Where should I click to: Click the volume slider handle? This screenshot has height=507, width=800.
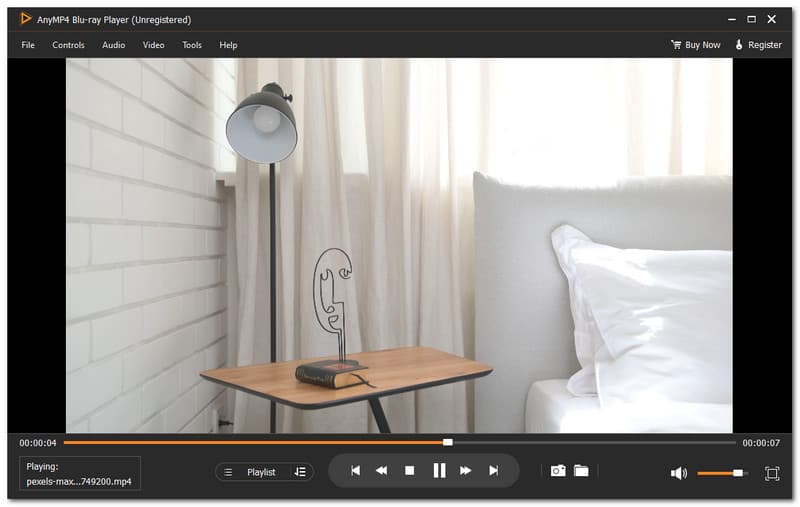tap(738, 473)
